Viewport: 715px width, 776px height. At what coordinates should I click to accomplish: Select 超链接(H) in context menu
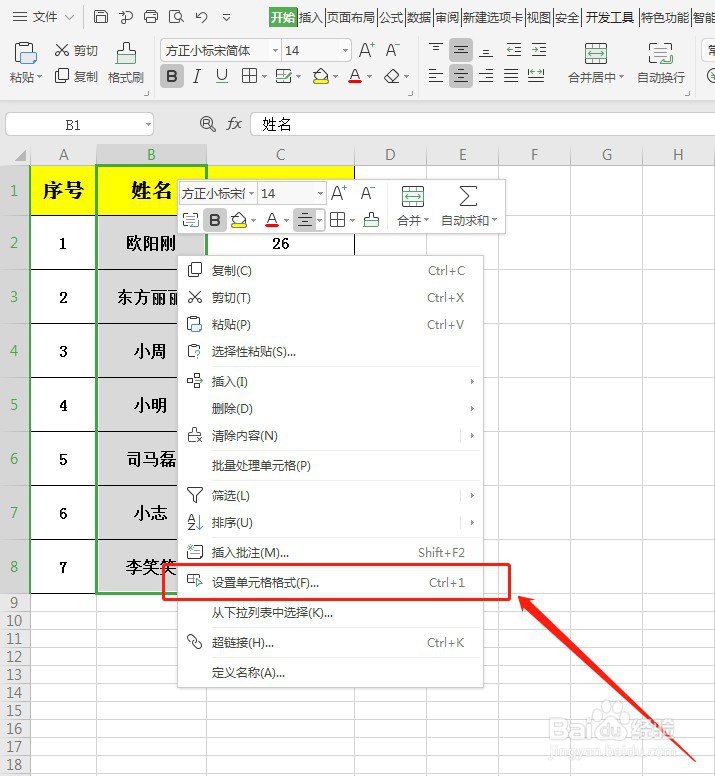(330, 642)
